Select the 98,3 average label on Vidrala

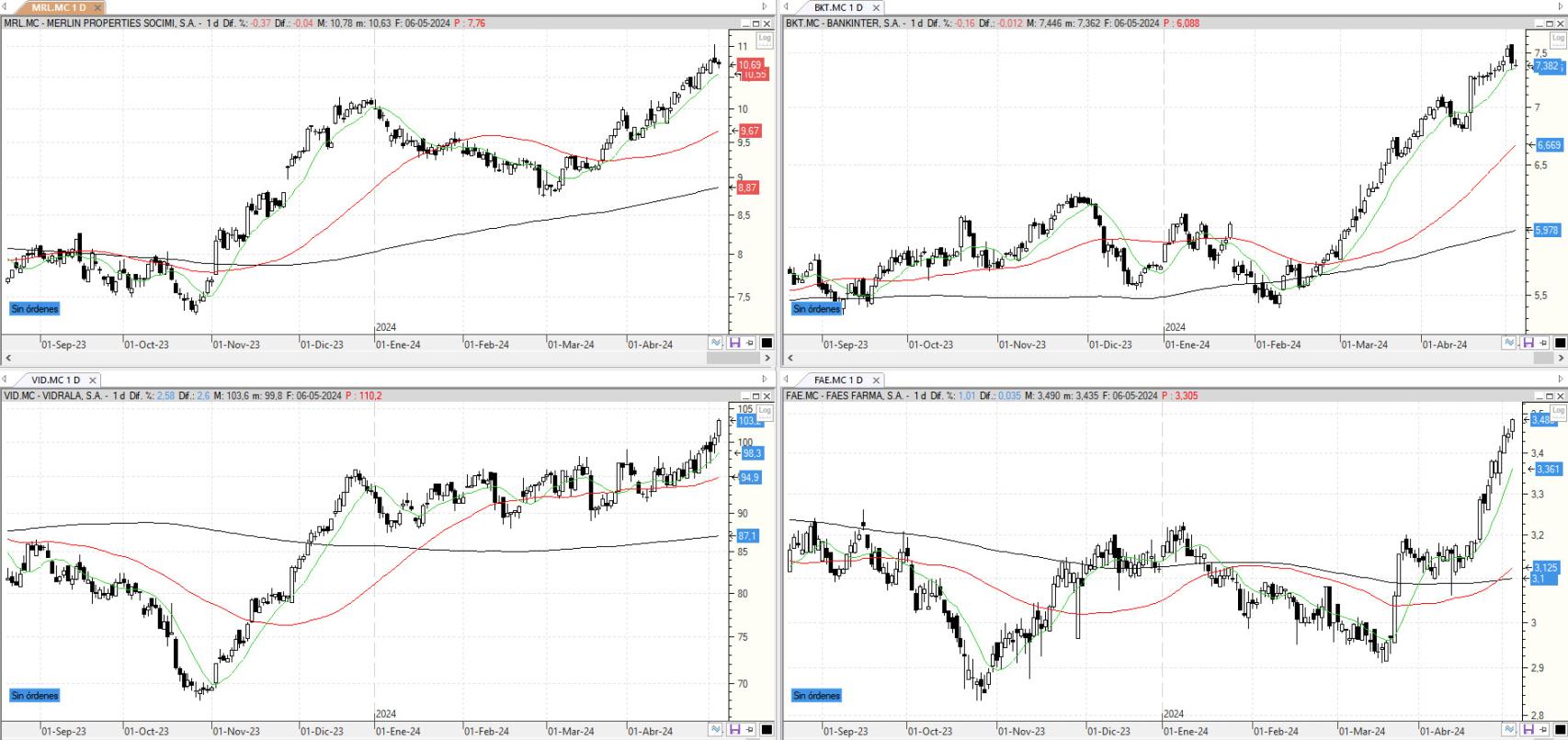(x=752, y=454)
